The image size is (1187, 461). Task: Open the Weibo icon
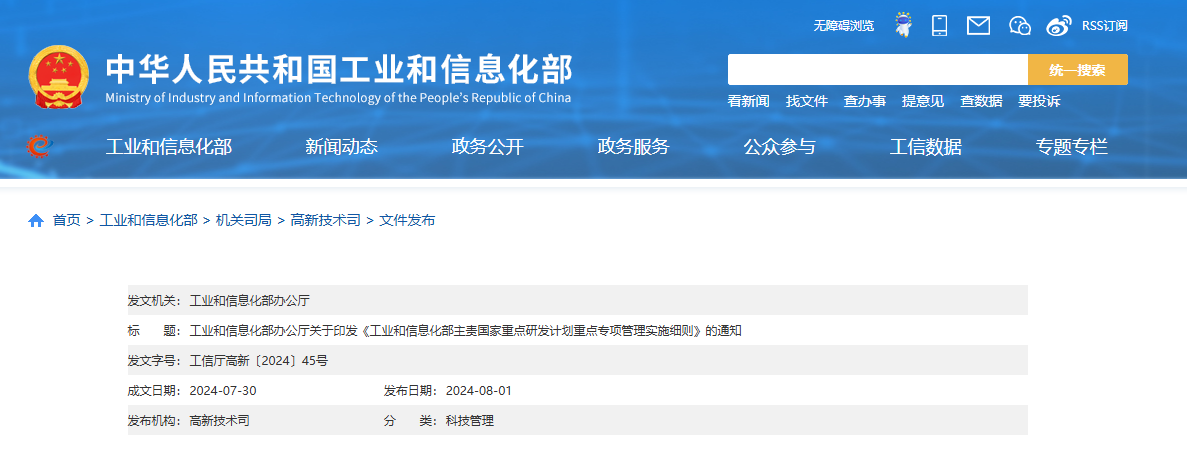click(1059, 26)
